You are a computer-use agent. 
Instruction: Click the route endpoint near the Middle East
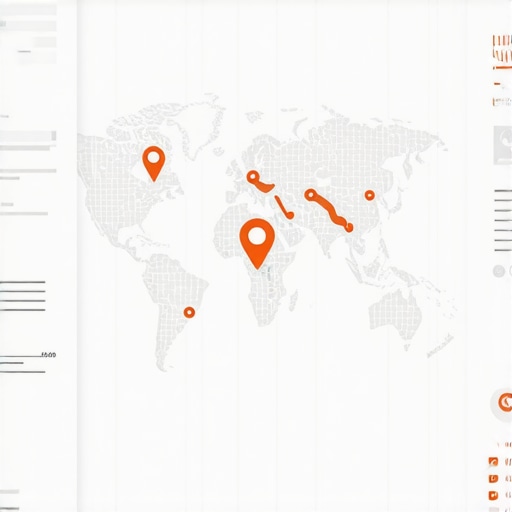point(290,215)
